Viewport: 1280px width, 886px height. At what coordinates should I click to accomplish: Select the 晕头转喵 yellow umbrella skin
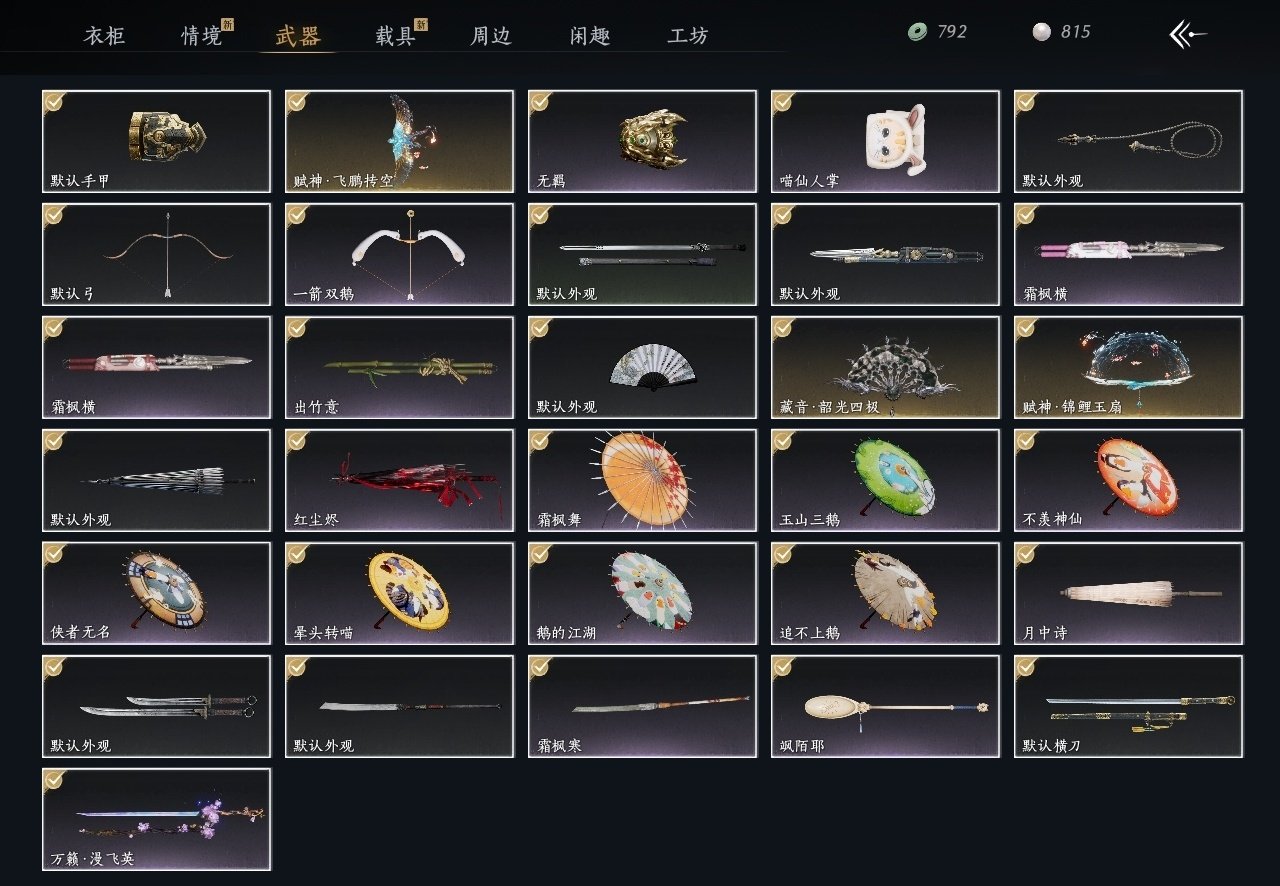pyautogui.click(x=399, y=593)
